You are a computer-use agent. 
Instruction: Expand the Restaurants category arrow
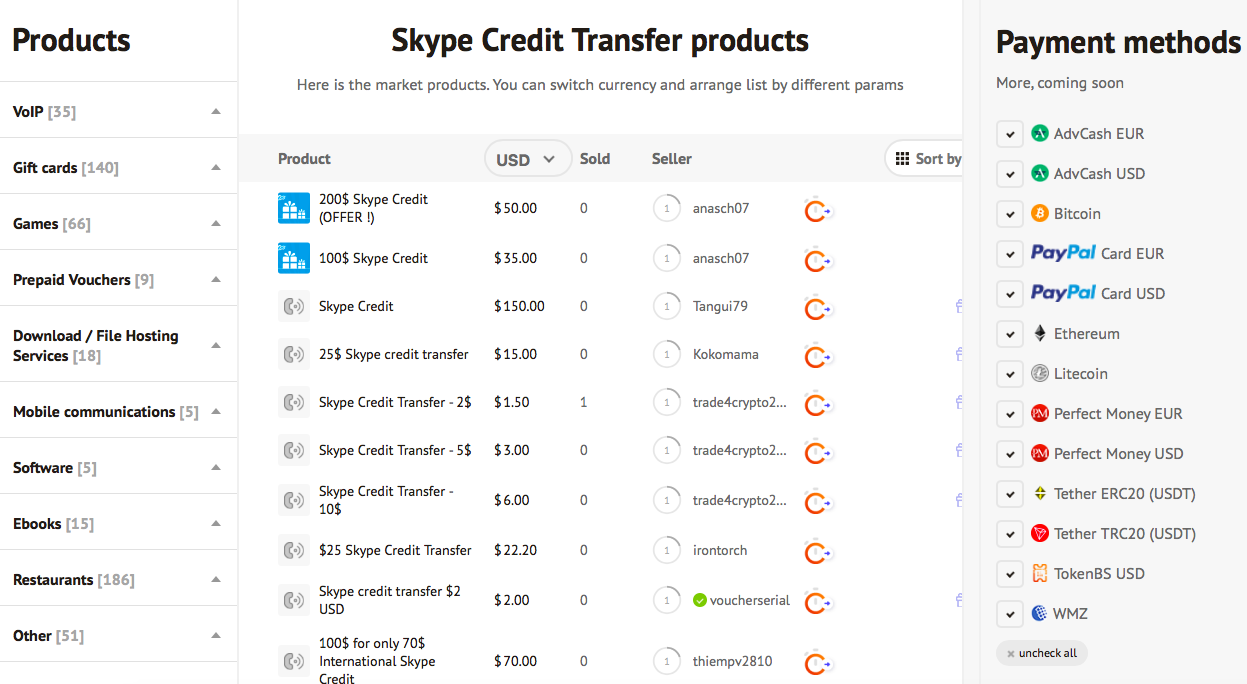[x=216, y=579]
